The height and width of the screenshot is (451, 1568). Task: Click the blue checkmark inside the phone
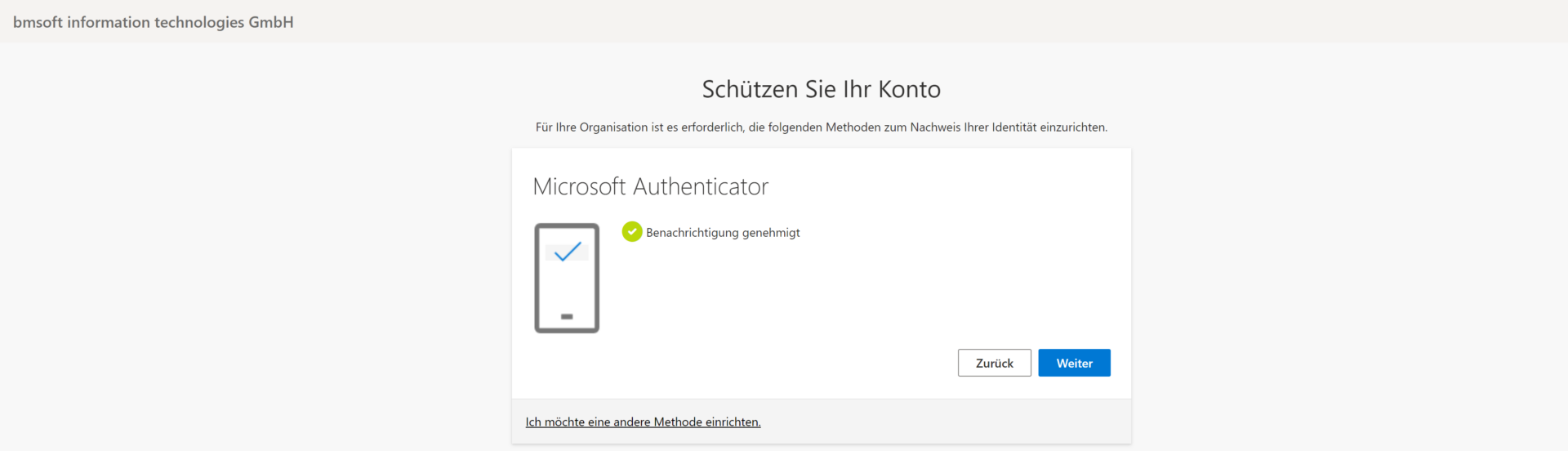coord(567,252)
